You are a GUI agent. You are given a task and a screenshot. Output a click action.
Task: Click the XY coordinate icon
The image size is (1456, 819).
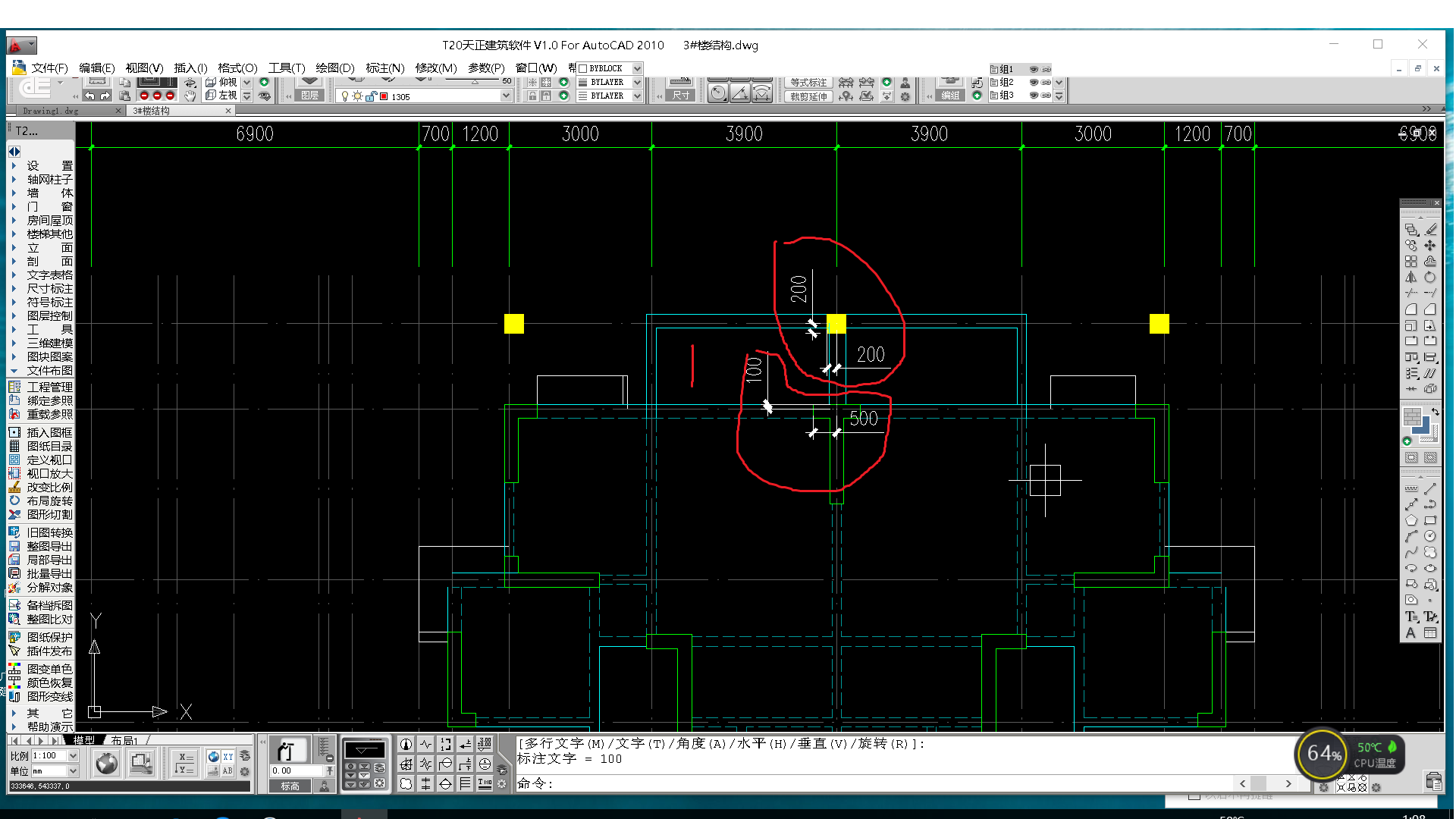pos(227,756)
